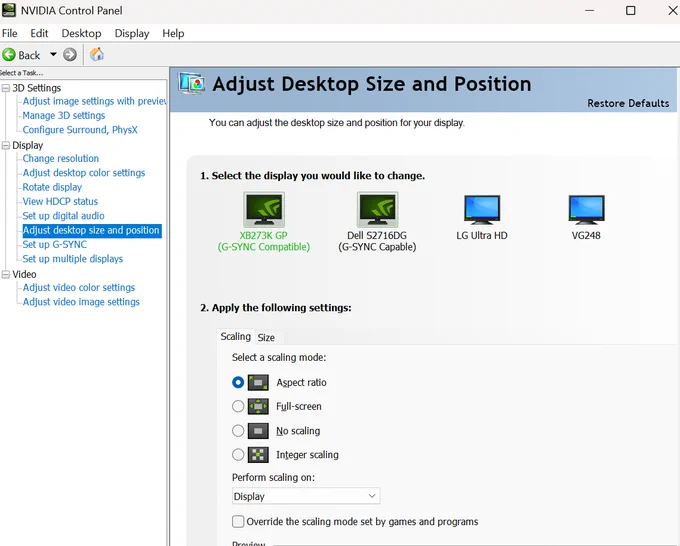This screenshot has height=546, width=680.
Task: Go to Home via the house icon
Action: pyautogui.click(x=97, y=54)
